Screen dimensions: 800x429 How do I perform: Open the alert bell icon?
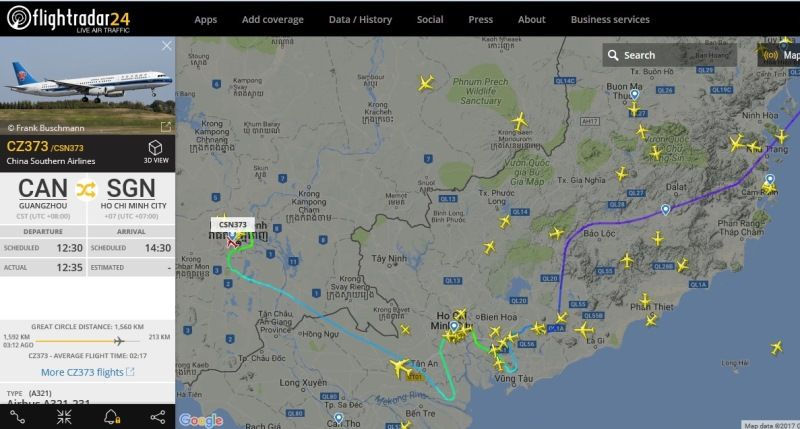point(111,417)
